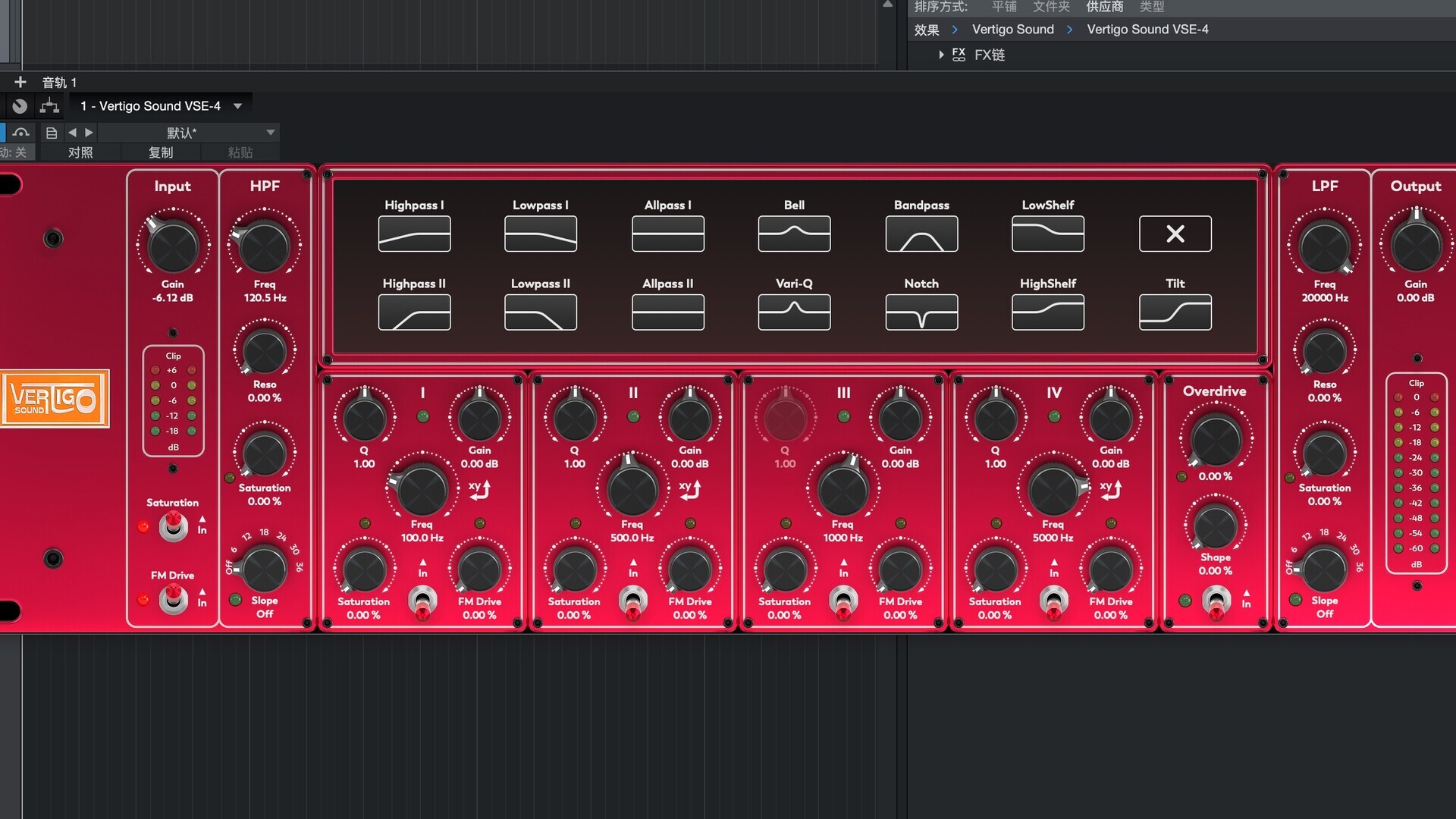Toggle band II In switch
The height and width of the screenshot is (819, 1456).
point(632,602)
